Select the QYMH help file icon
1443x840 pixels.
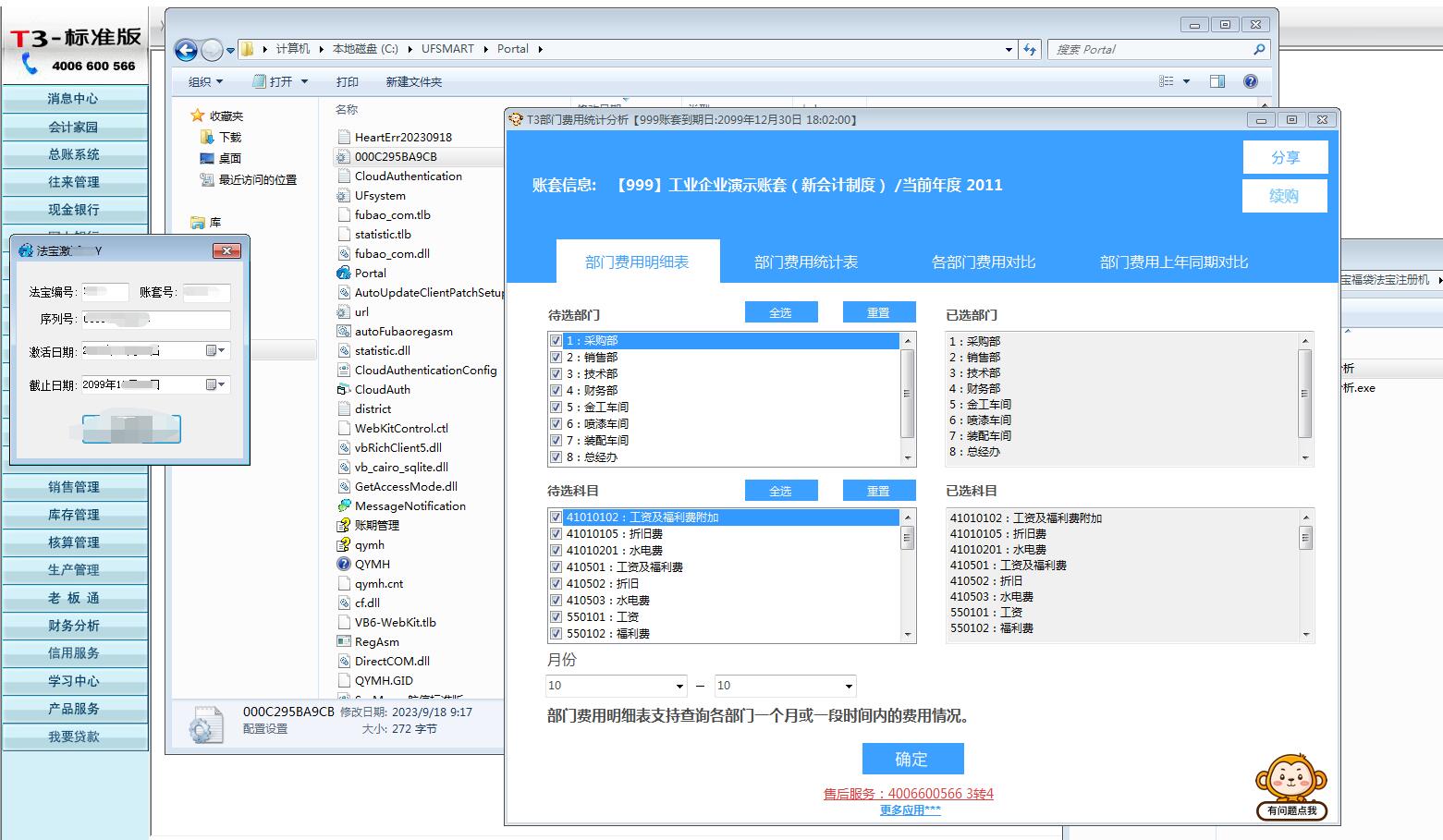pos(344,564)
